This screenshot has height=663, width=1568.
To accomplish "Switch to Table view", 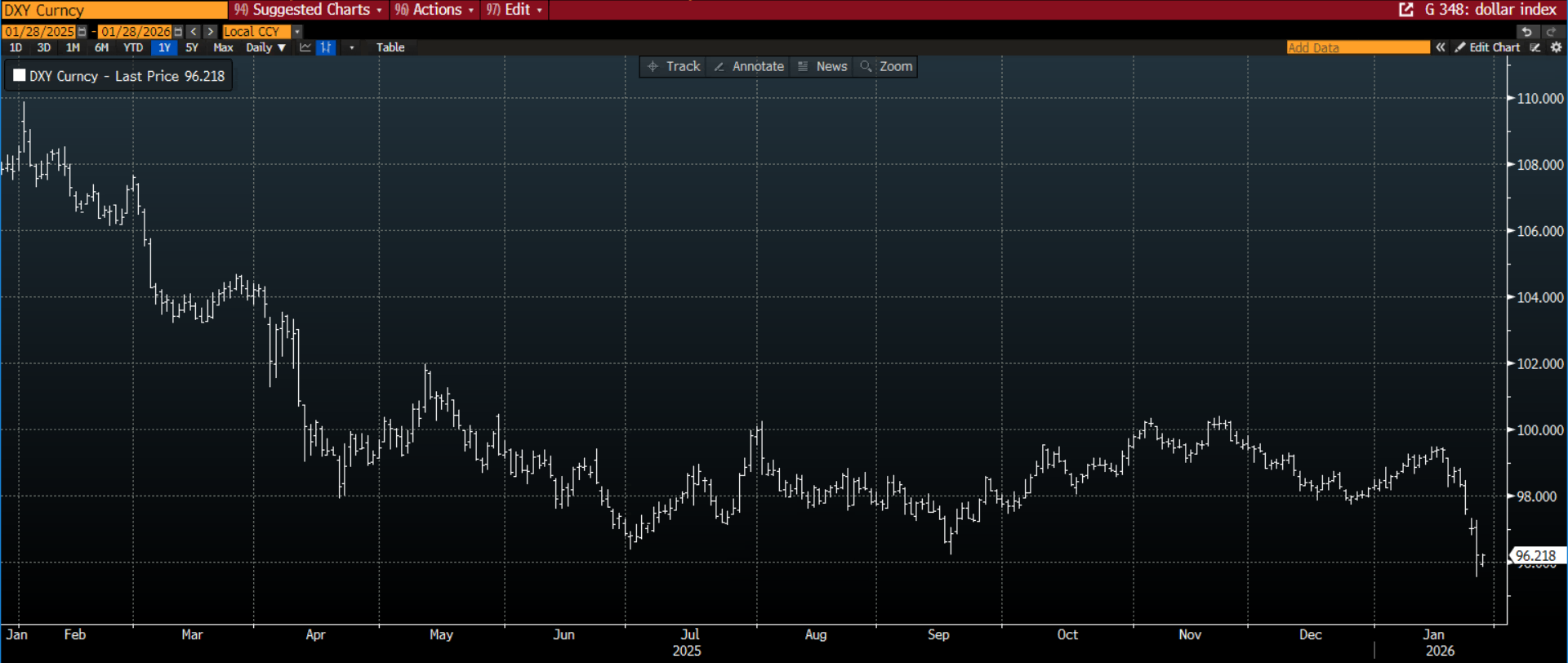I will 390,47.
